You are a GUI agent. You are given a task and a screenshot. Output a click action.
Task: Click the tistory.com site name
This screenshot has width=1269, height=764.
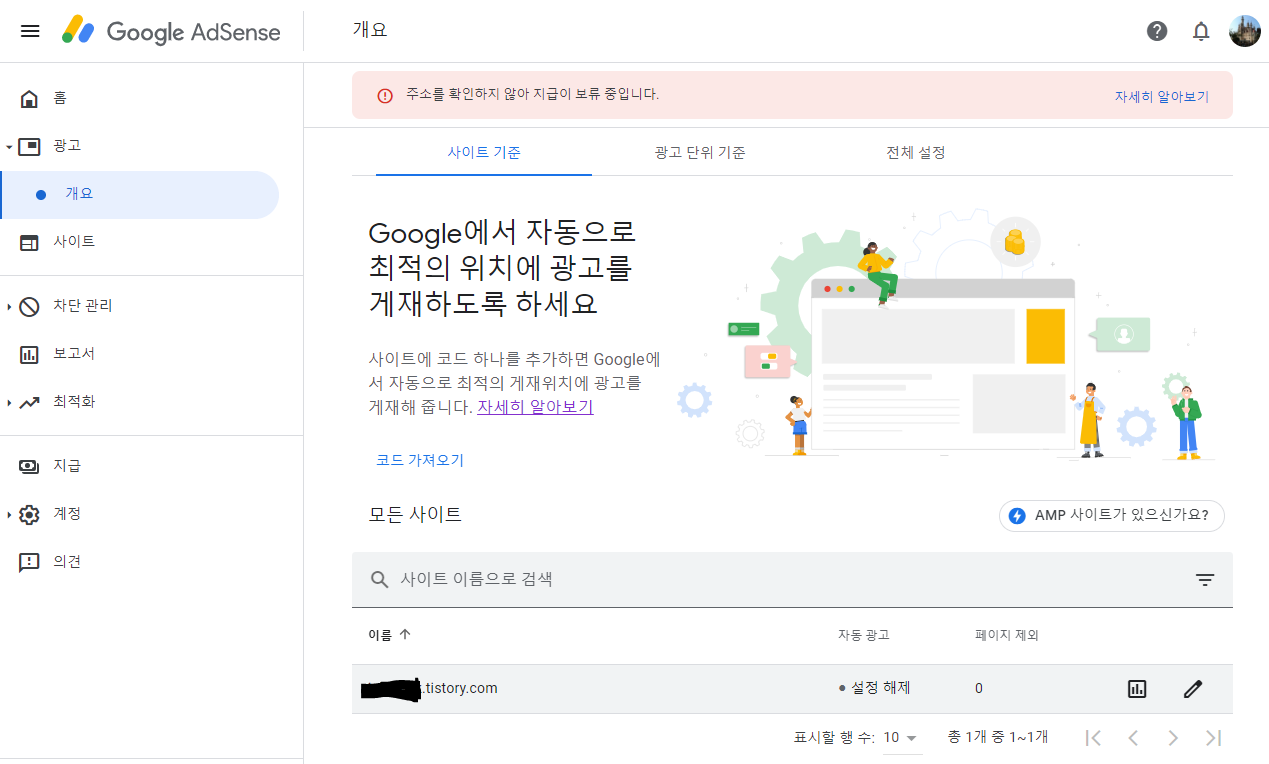click(x=430, y=688)
